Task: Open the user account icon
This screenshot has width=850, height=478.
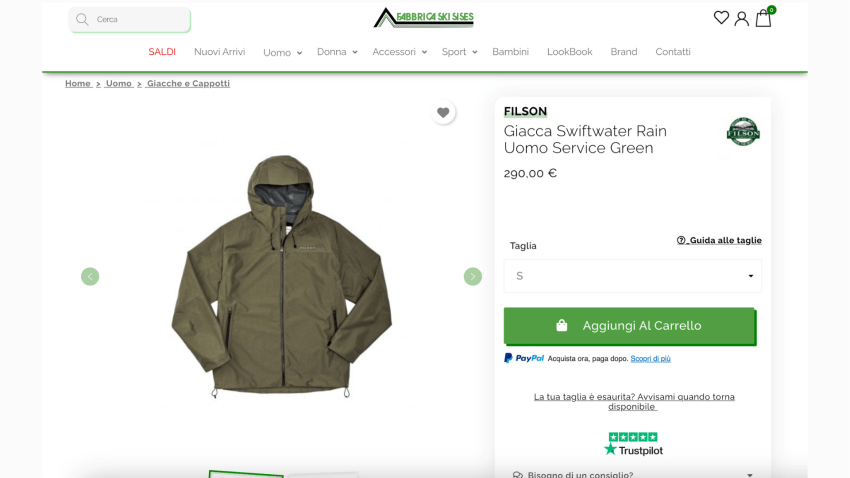Action: [742, 19]
